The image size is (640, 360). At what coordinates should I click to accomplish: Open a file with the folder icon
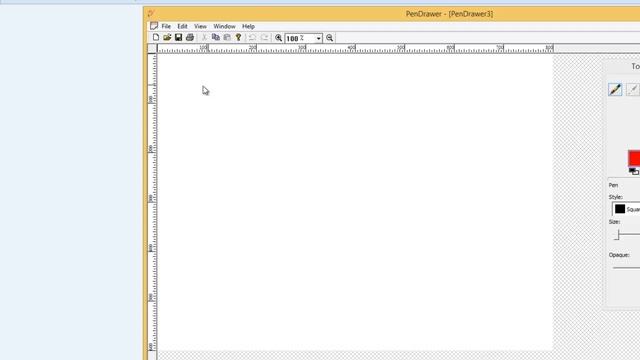(167, 38)
